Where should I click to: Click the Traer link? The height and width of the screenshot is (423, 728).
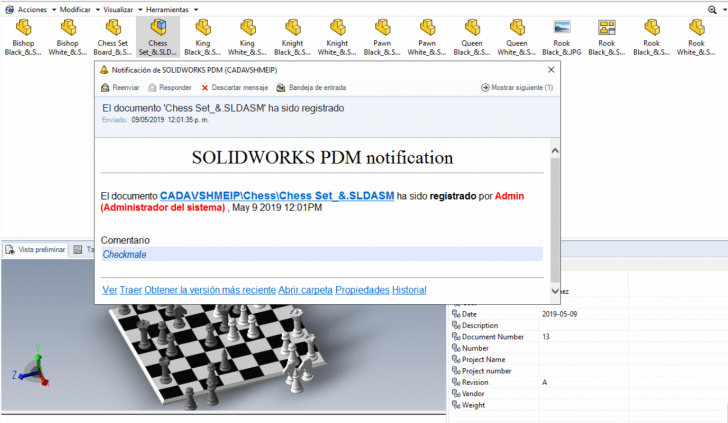[x=130, y=290]
